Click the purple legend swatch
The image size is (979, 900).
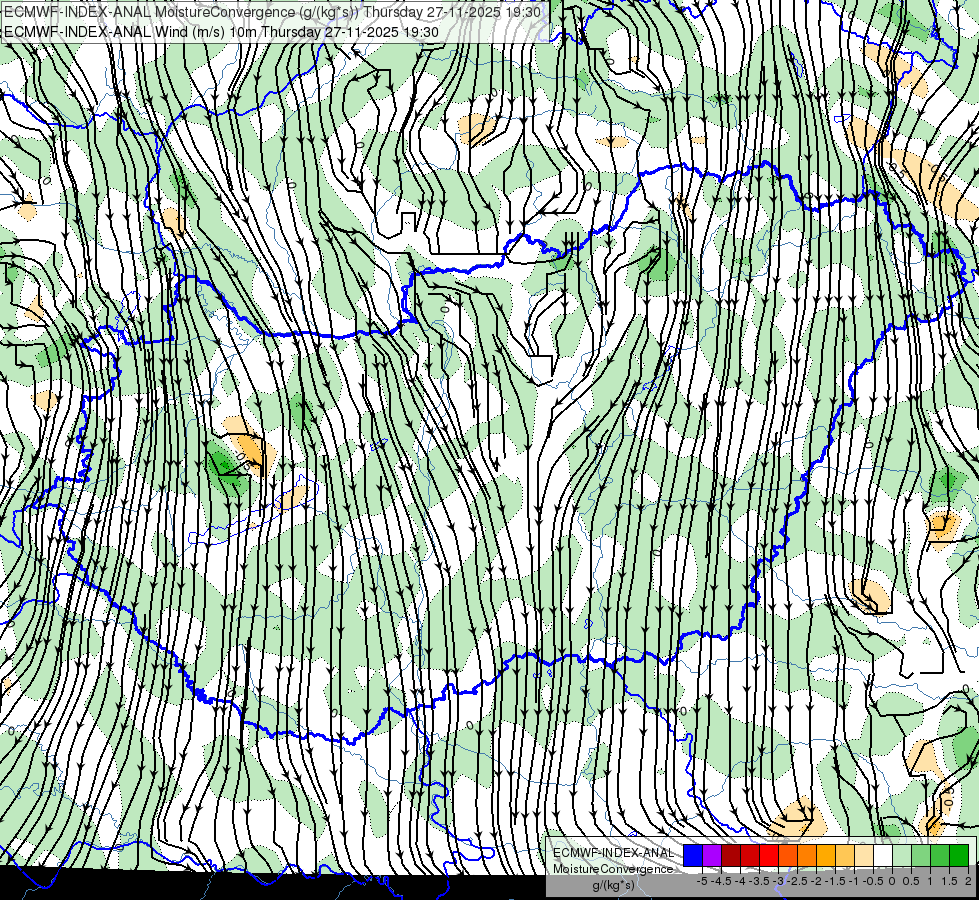[712, 856]
